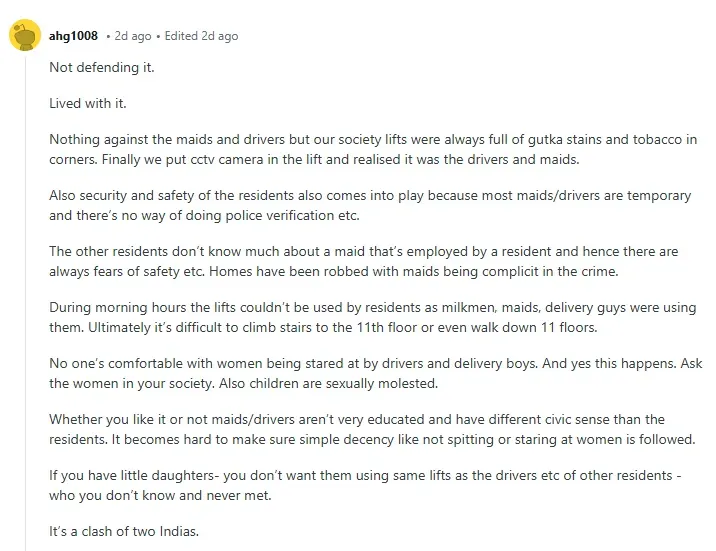Click the line mentioning cctv camera in the lift
The image size is (716, 551).
314,160
